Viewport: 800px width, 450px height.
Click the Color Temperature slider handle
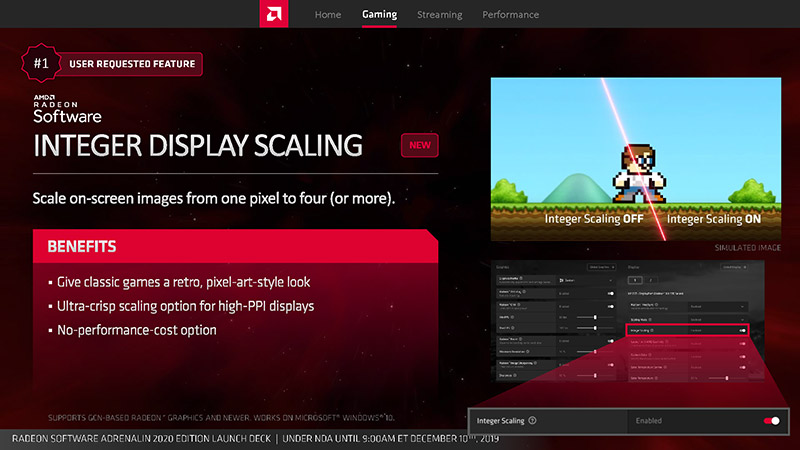[x=727, y=378]
